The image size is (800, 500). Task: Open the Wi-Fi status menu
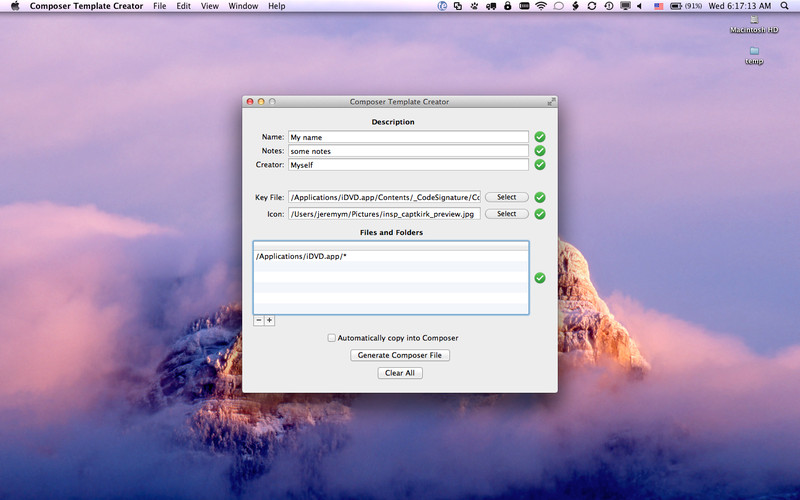coord(541,6)
